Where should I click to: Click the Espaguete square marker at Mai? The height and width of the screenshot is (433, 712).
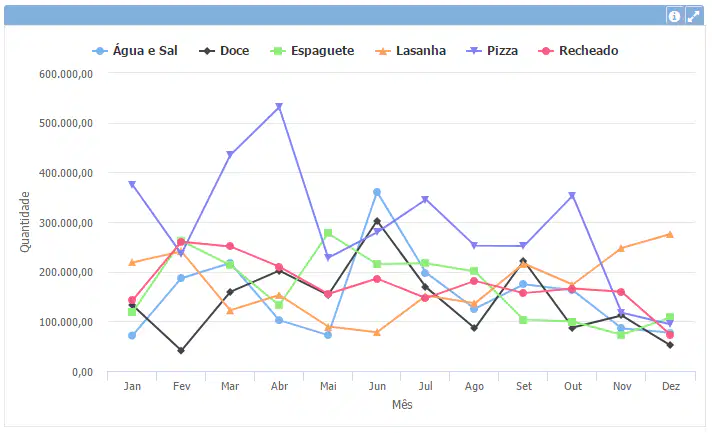point(328,233)
